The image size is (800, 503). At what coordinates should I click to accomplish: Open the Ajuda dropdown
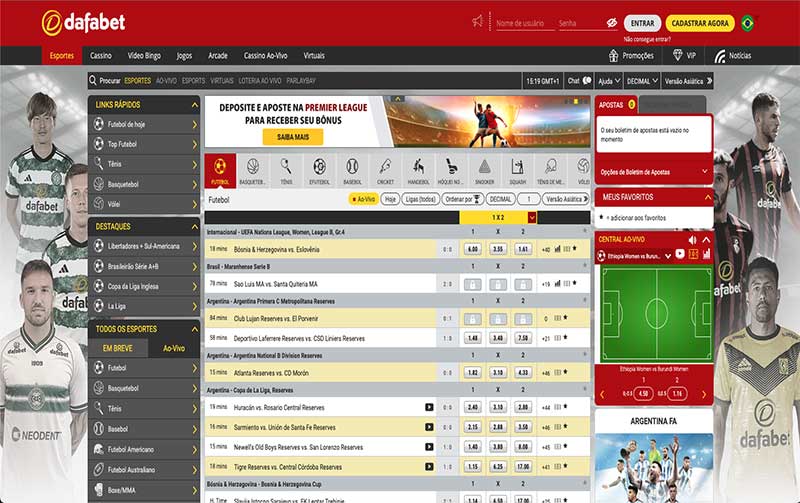609,81
